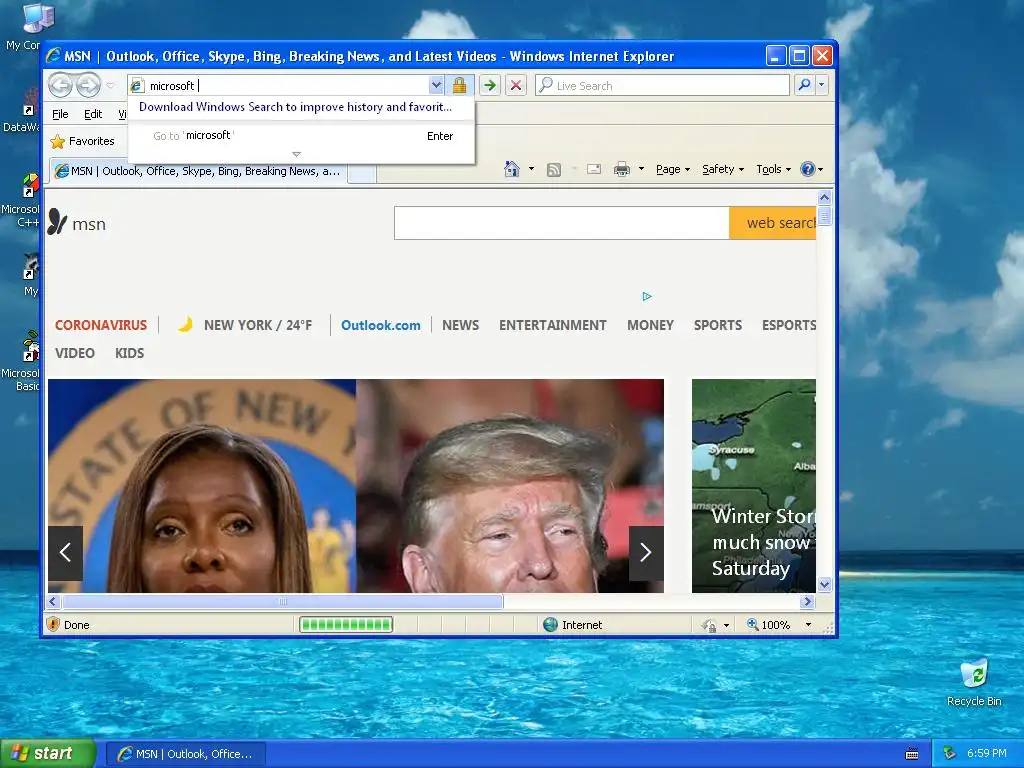Viewport: 1024px width, 768px height.
Task: Click the security lock icon
Action: 460,85
